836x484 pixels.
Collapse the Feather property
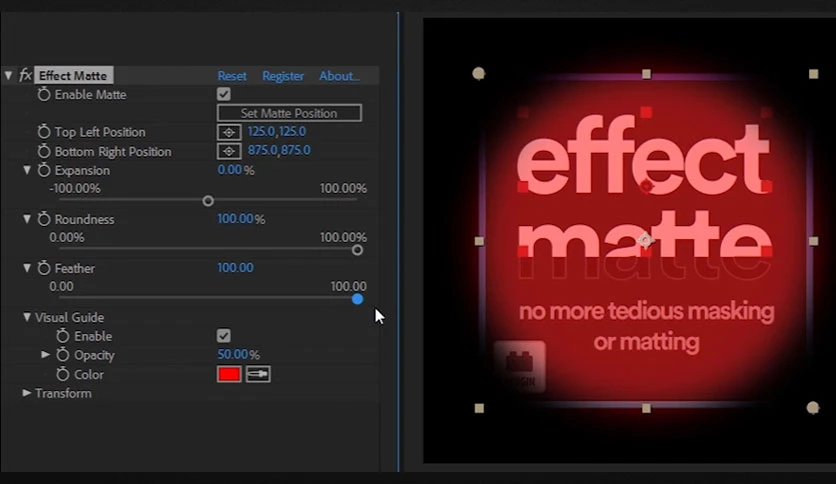(27, 268)
